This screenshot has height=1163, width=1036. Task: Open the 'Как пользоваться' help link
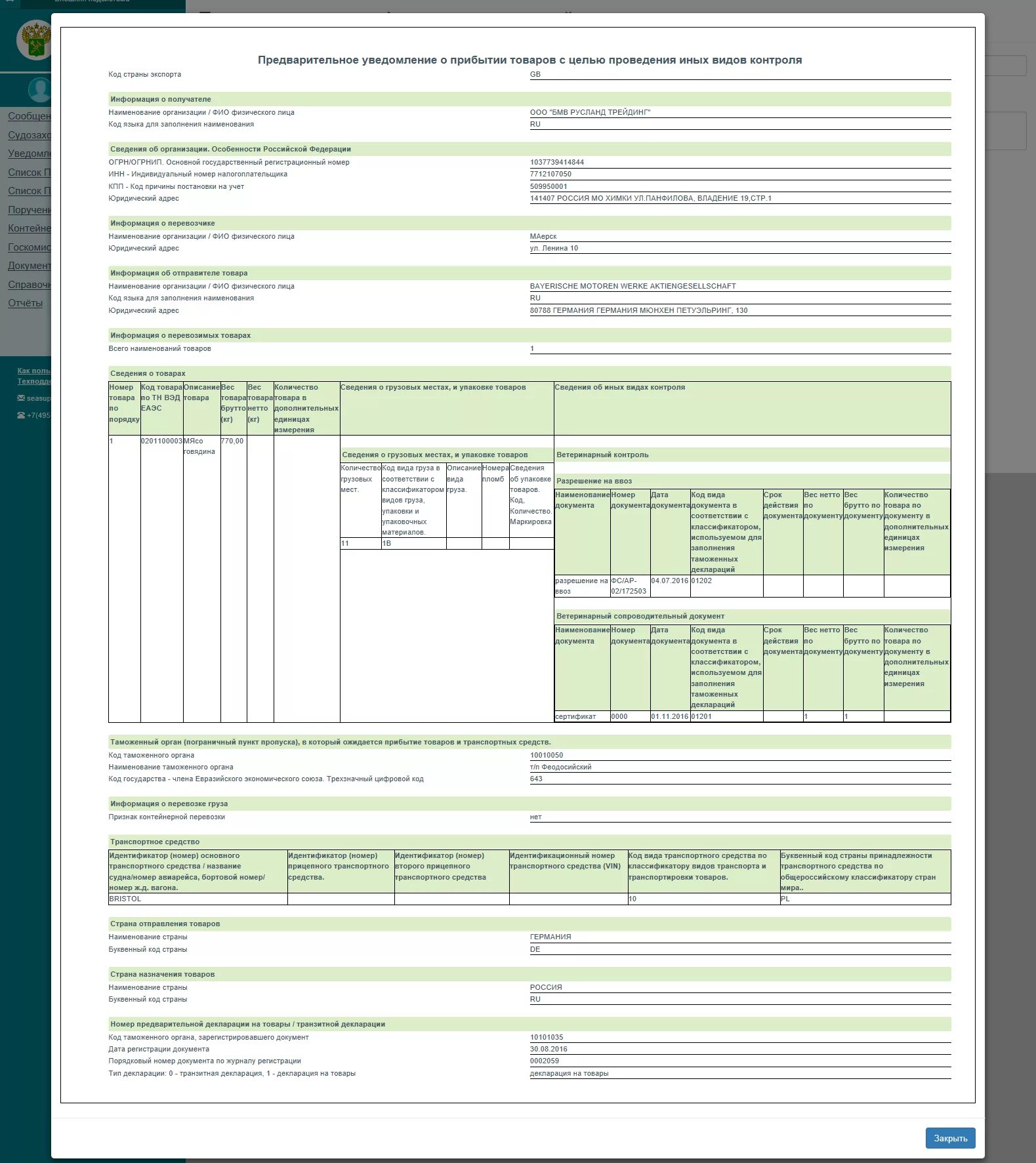33,371
